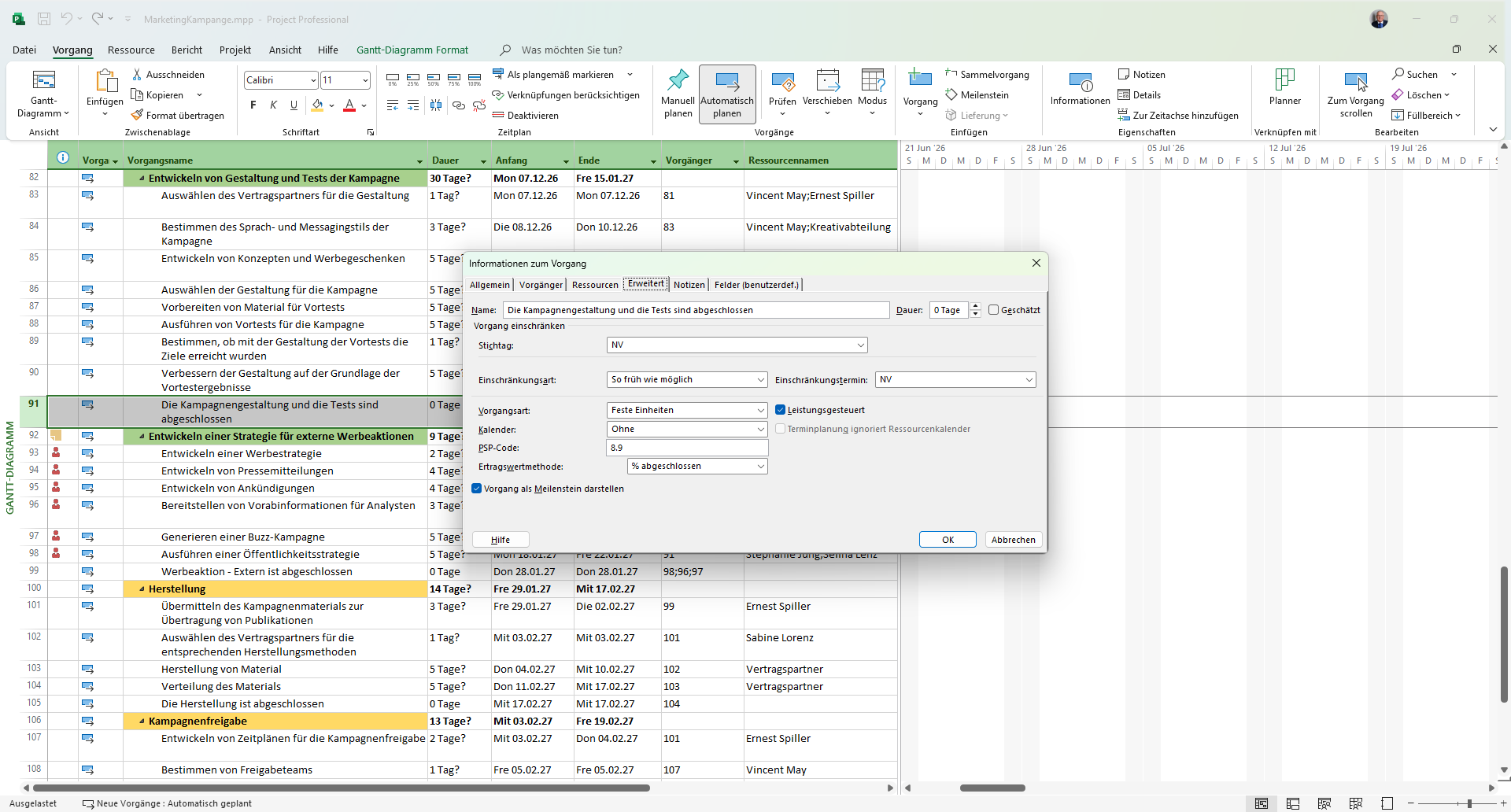Open the Datei menu
Image resolution: width=1511 pixels, height=812 pixels.
point(24,50)
